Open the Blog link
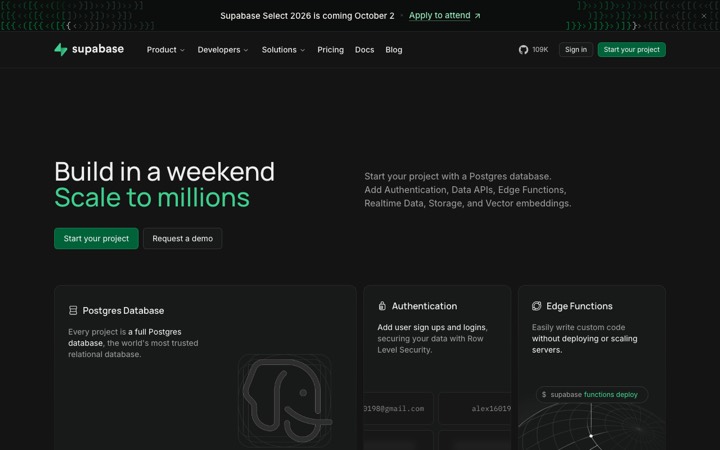The image size is (720, 450). [394, 50]
